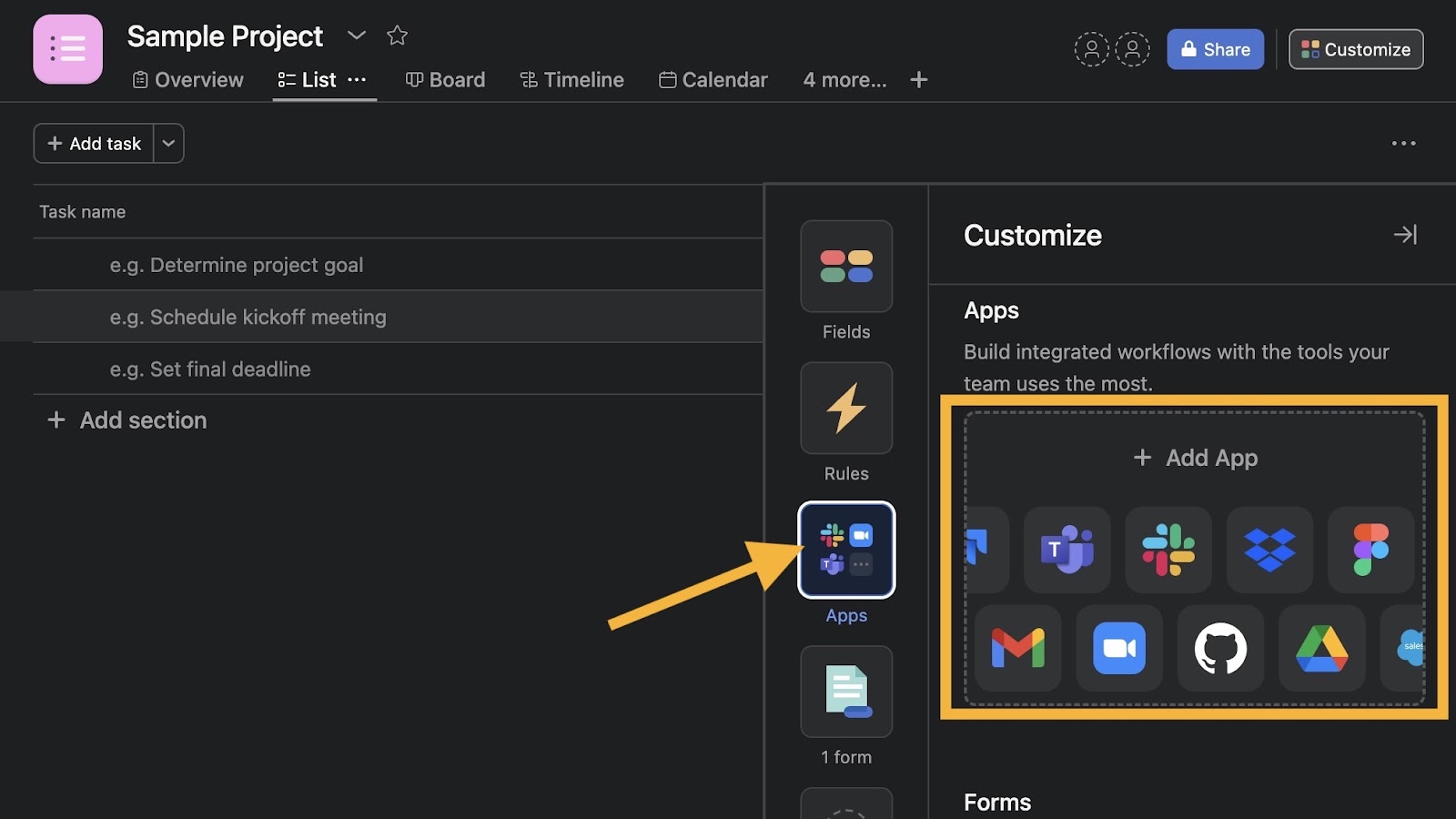Open the Timeline tab

point(571,80)
